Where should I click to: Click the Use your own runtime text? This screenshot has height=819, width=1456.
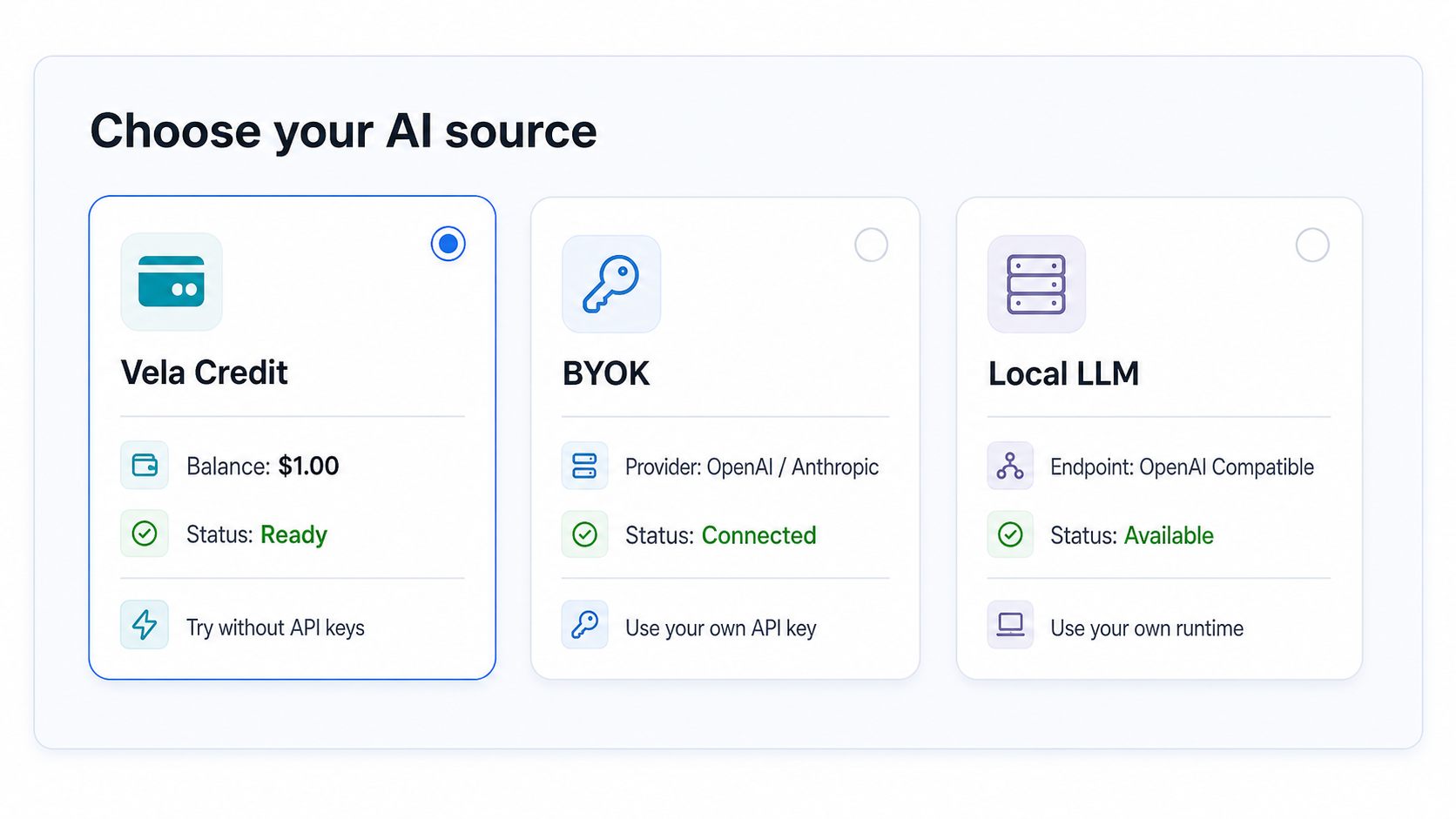tap(1147, 628)
